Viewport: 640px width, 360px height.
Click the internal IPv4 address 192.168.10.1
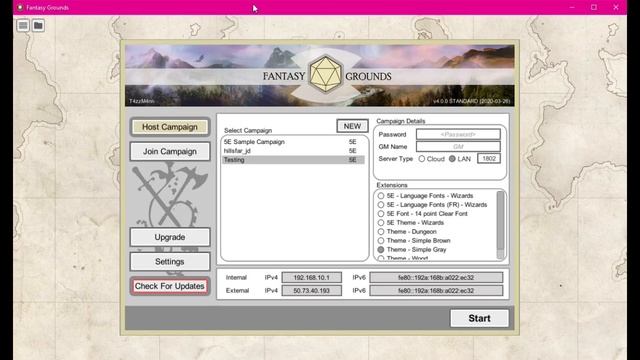[x=311, y=278]
